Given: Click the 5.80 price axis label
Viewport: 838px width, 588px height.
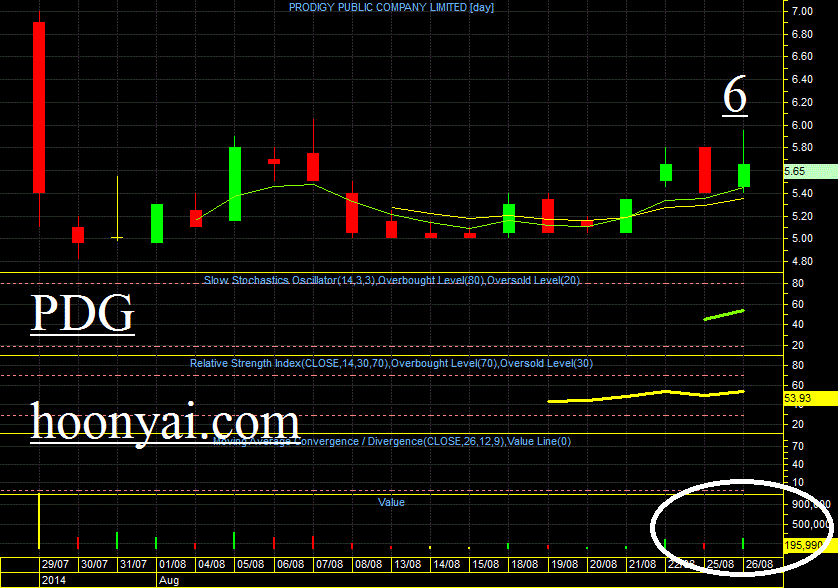Looking at the screenshot, I should [x=802, y=148].
